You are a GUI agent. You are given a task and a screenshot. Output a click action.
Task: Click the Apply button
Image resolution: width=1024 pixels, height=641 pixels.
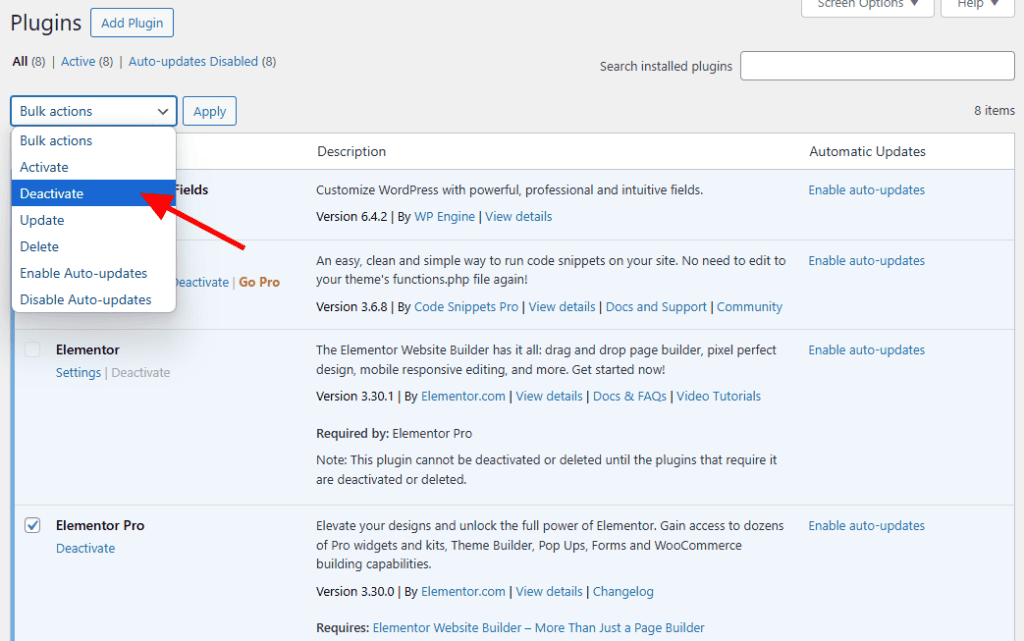(210, 111)
